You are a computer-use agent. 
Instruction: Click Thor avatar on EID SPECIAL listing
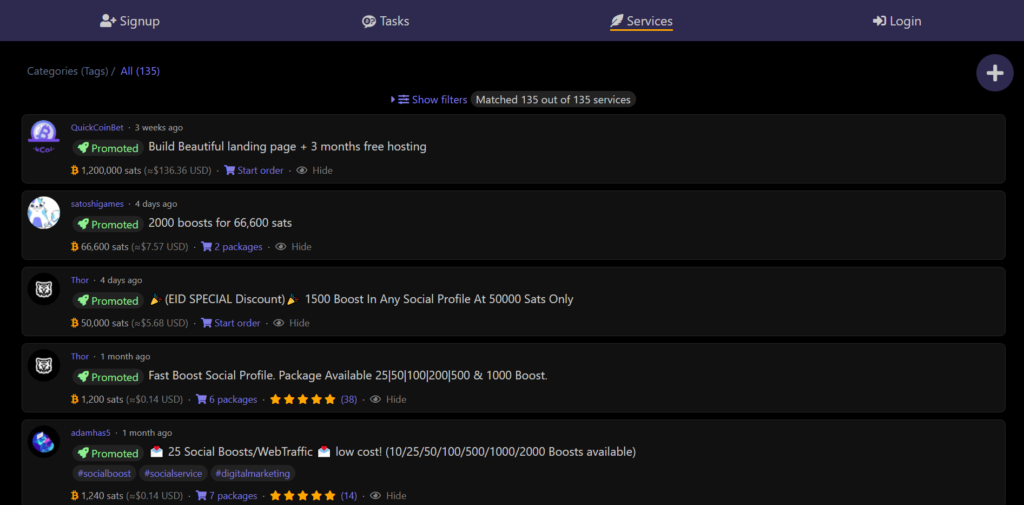[x=44, y=289]
